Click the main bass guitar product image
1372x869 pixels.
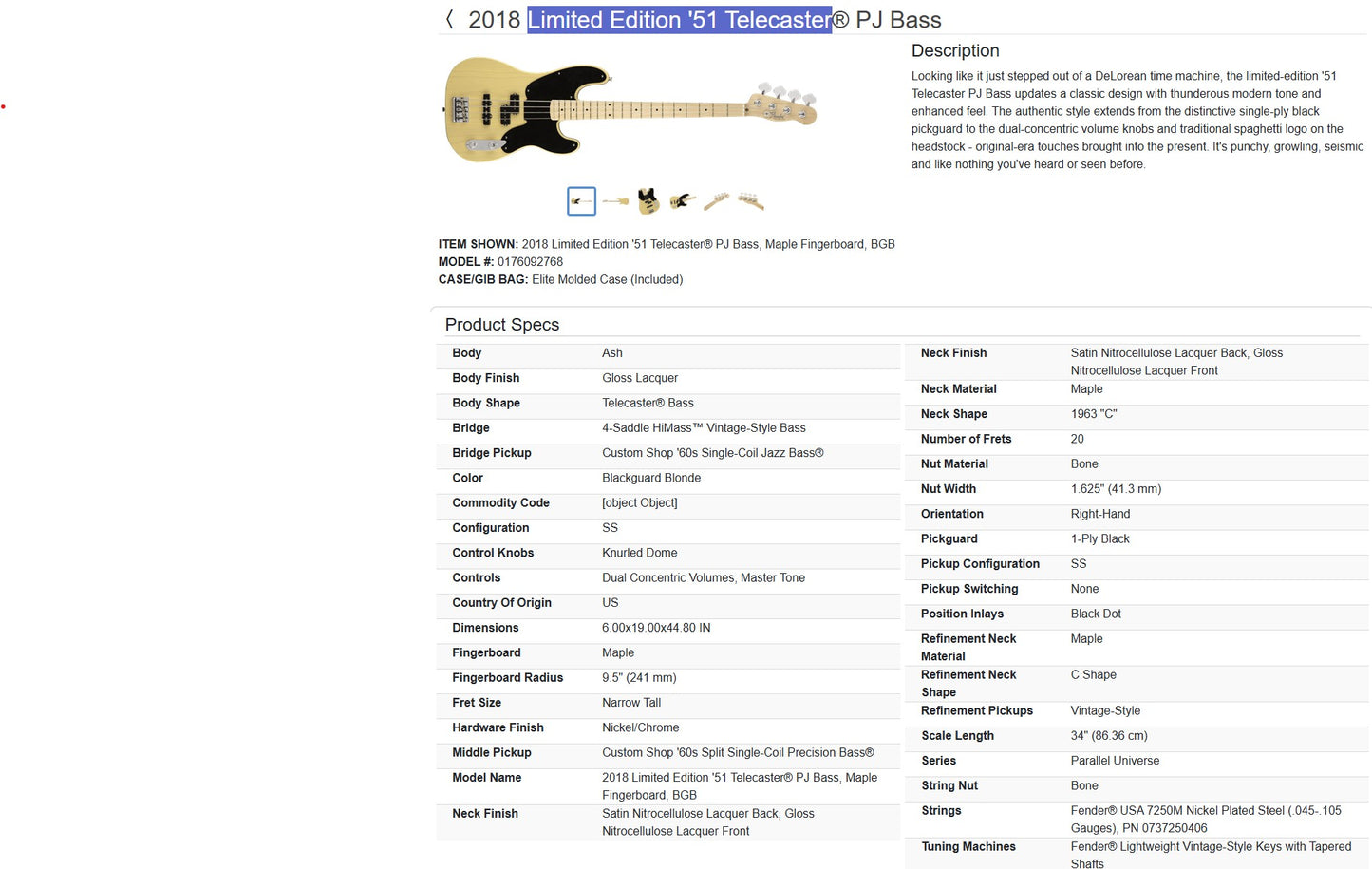point(630,108)
